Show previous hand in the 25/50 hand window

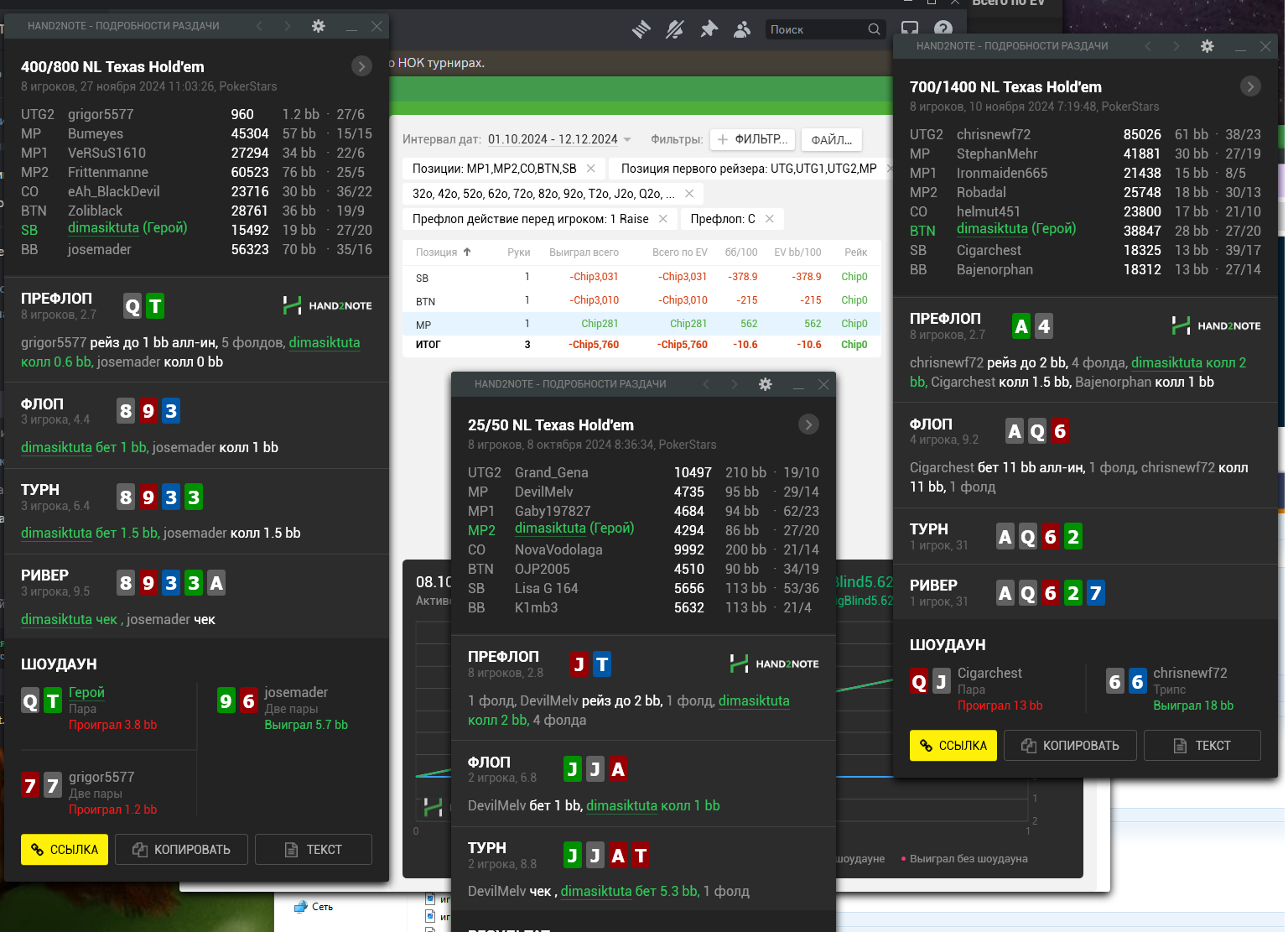click(706, 384)
